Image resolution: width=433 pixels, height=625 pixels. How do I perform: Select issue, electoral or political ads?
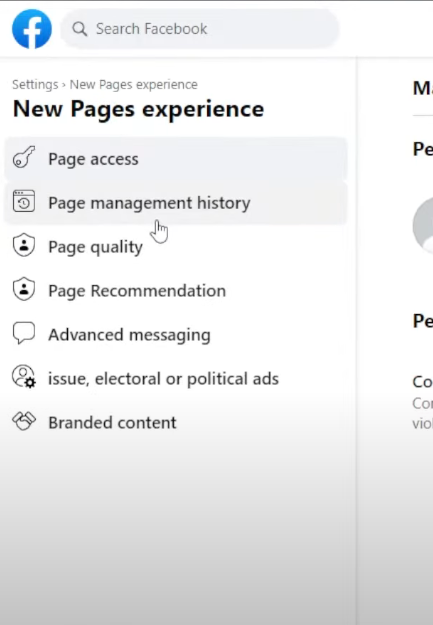pos(176,378)
